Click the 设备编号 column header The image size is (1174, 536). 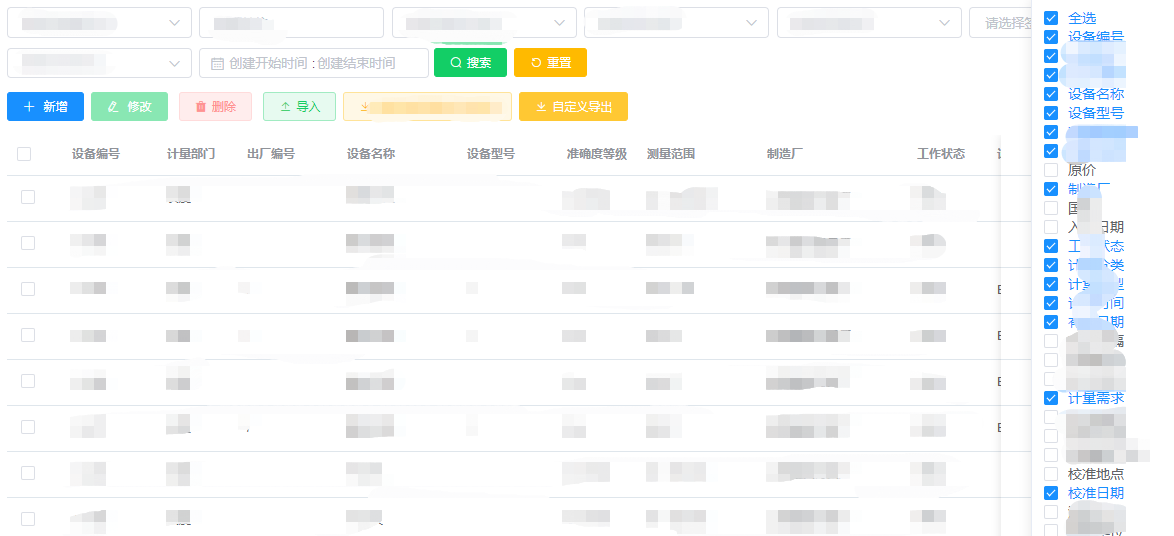point(96,154)
